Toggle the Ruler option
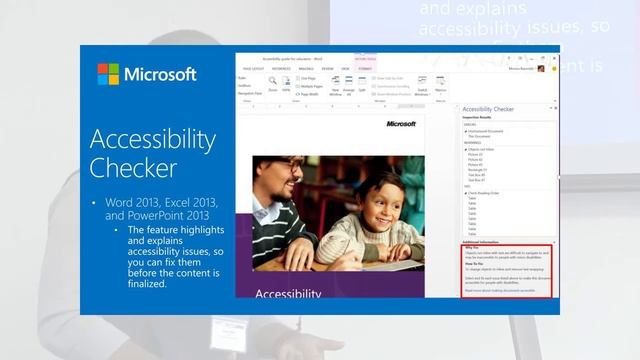640x360 pixels. tap(242, 78)
